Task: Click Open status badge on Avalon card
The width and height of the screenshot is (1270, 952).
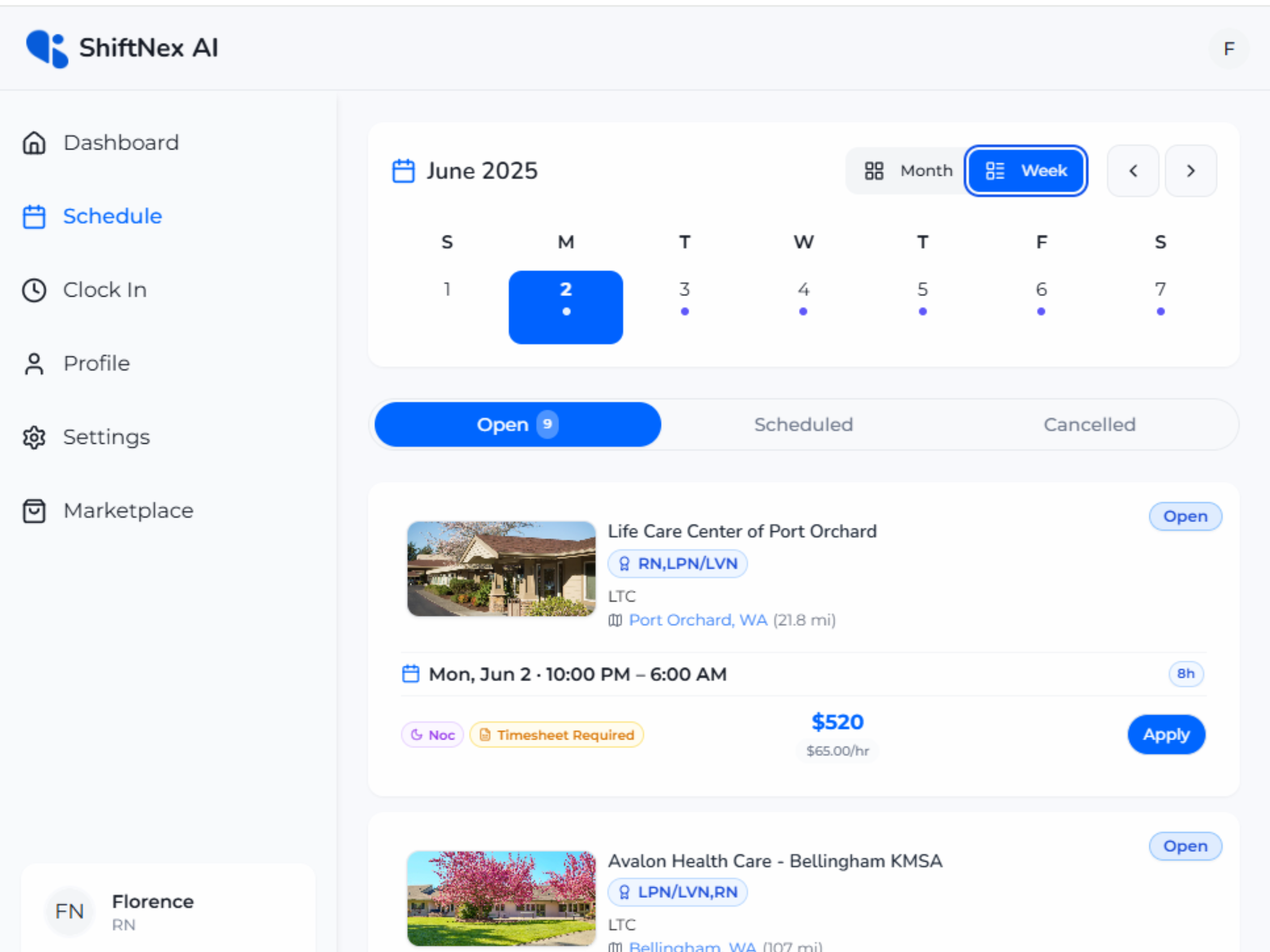Action: tap(1185, 846)
